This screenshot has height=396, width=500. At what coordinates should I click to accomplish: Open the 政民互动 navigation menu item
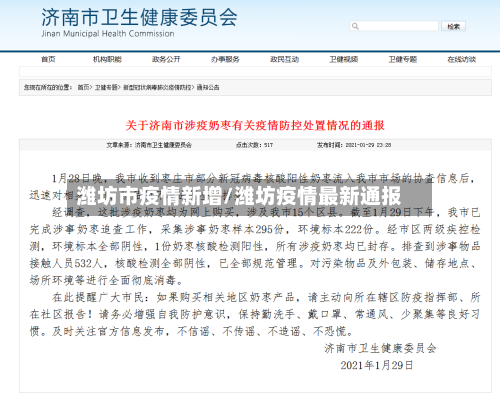pos(284,59)
